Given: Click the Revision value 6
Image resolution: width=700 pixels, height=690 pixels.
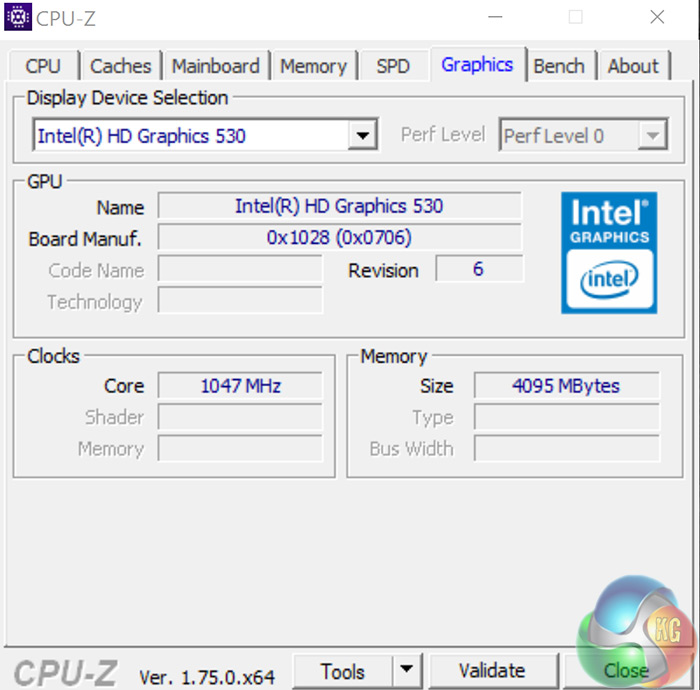Looking at the screenshot, I should [479, 269].
